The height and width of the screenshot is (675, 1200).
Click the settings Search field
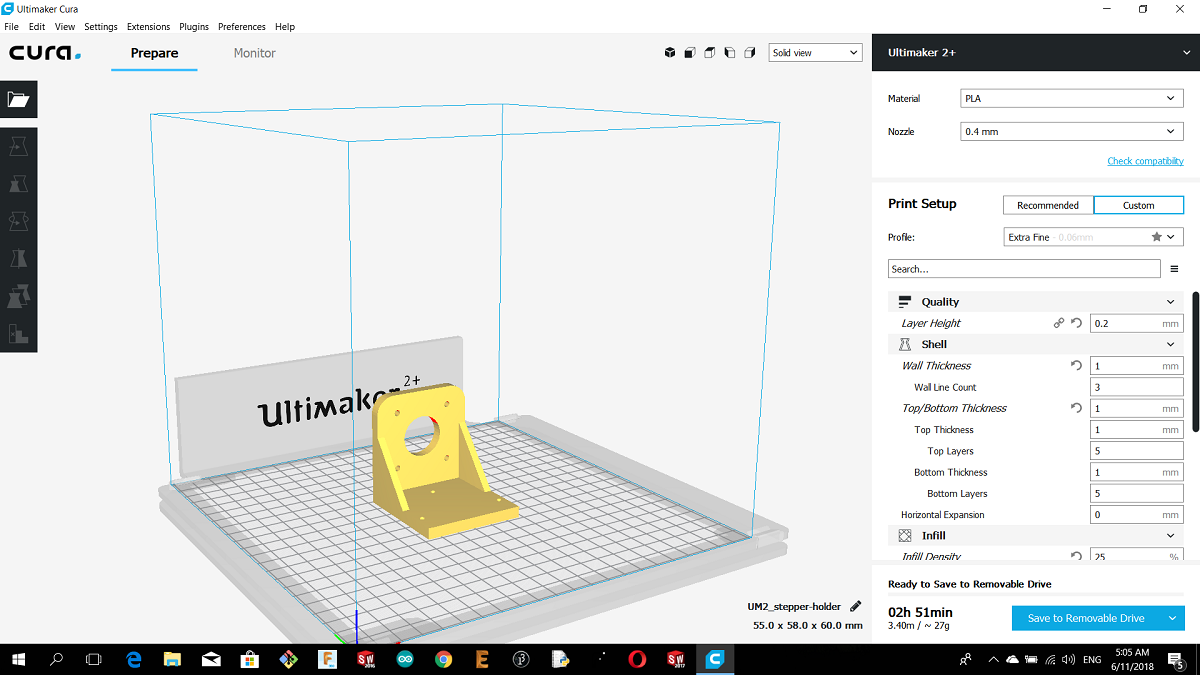click(1025, 269)
